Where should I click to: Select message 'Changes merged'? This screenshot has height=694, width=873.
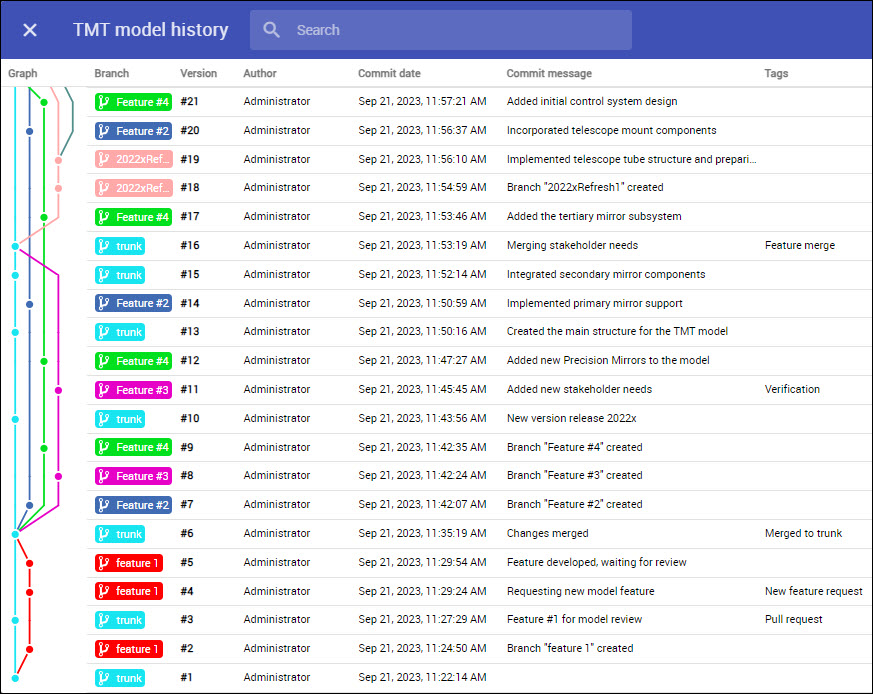(547, 533)
